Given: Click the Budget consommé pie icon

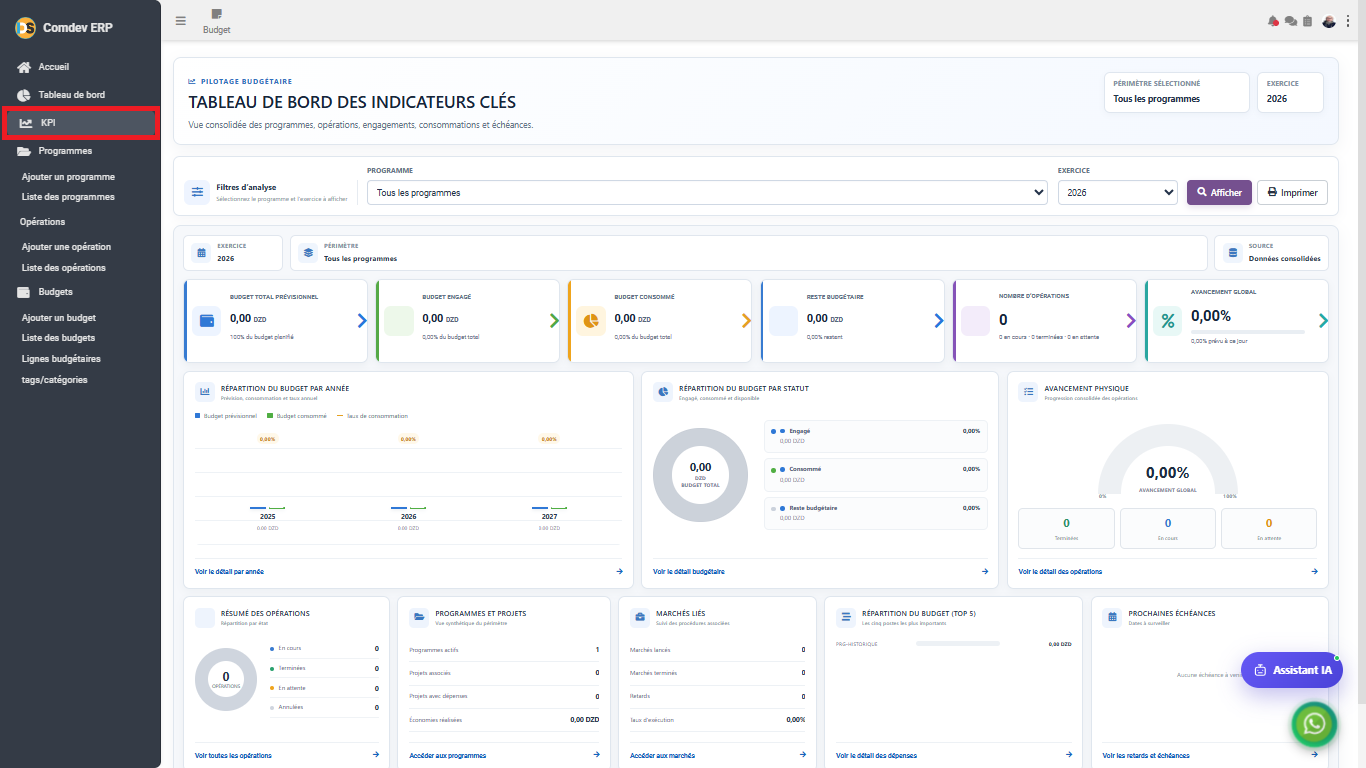Looking at the screenshot, I should 591,321.
